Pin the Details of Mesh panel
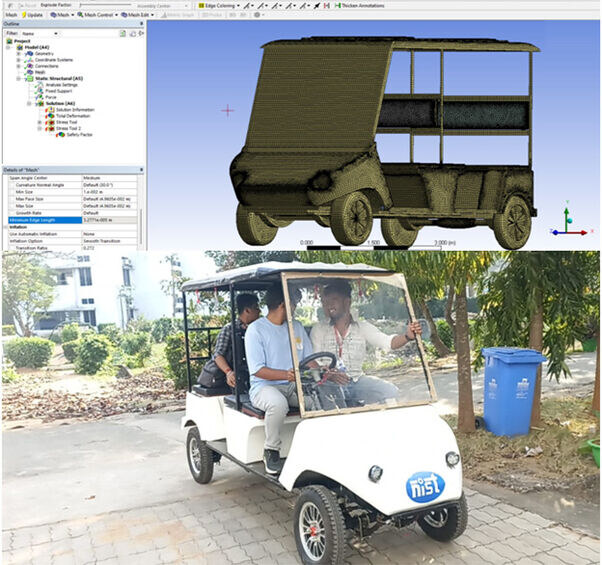 click(141, 168)
